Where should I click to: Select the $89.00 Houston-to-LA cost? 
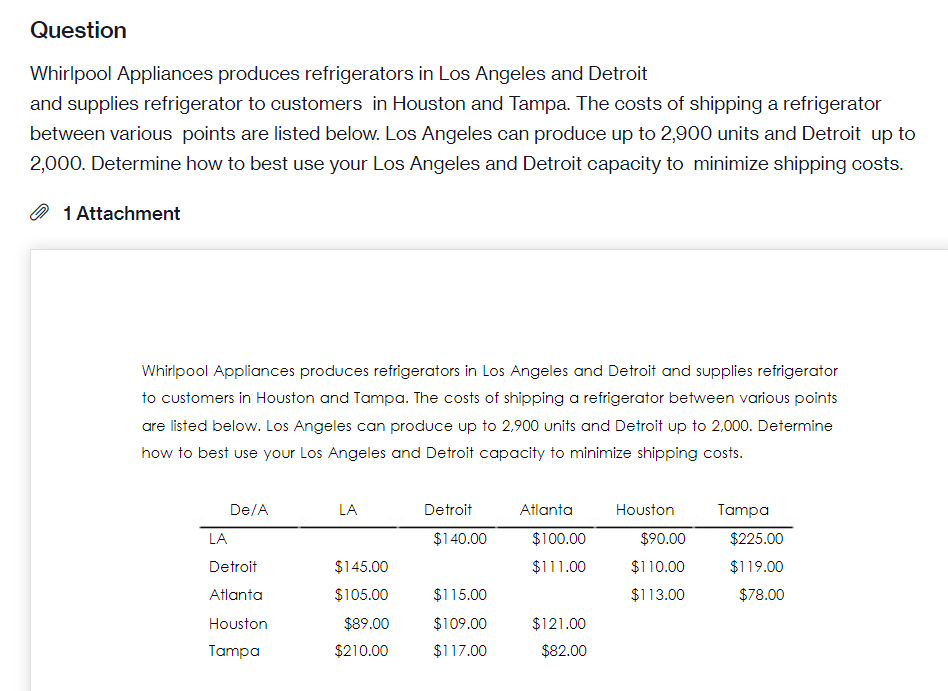pyautogui.click(x=366, y=624)
